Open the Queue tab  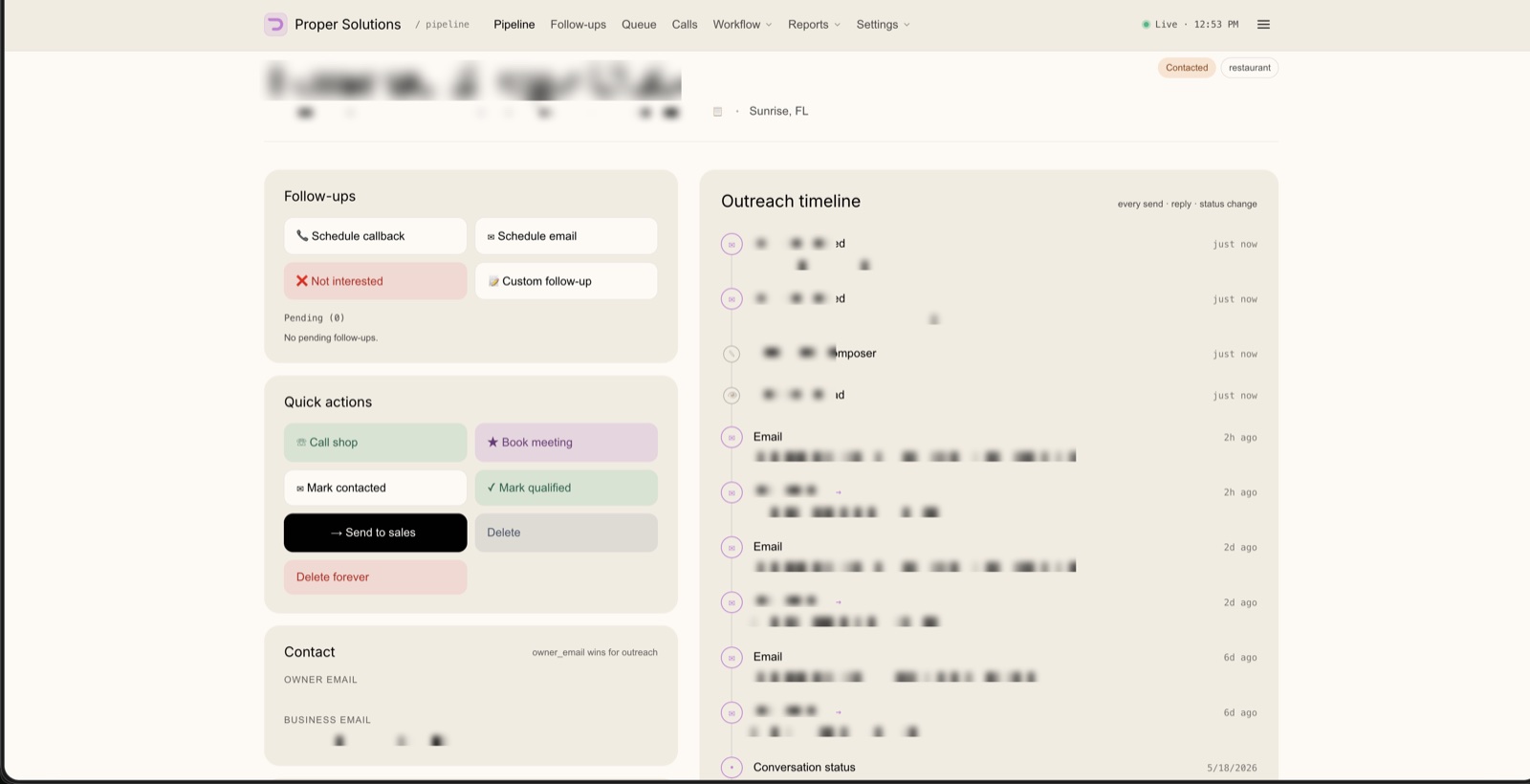pos(639,25)
